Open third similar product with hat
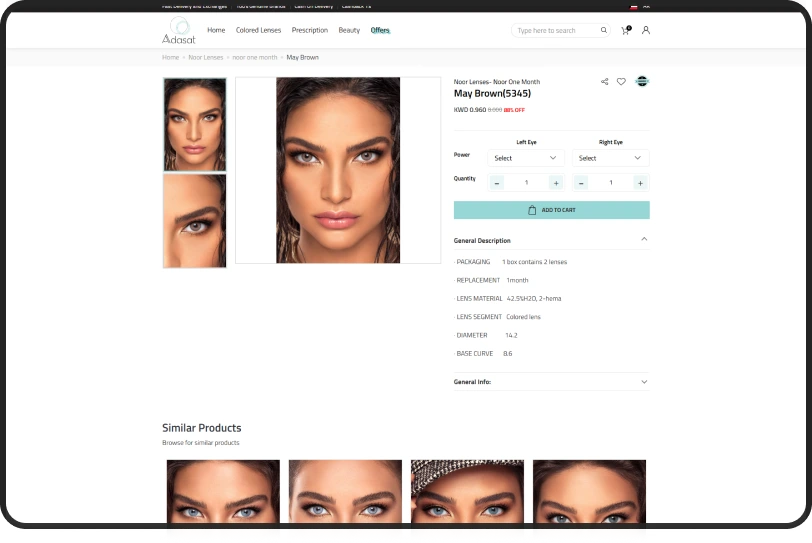Image resolution: width=812 pixels, height=543 pixels. (x=467, y=491)
